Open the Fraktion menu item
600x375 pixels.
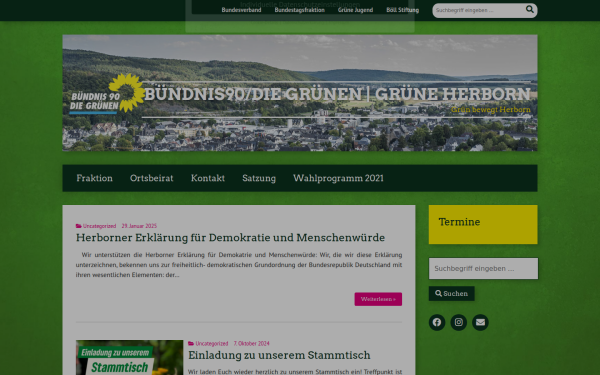click(x=95, y=178)
